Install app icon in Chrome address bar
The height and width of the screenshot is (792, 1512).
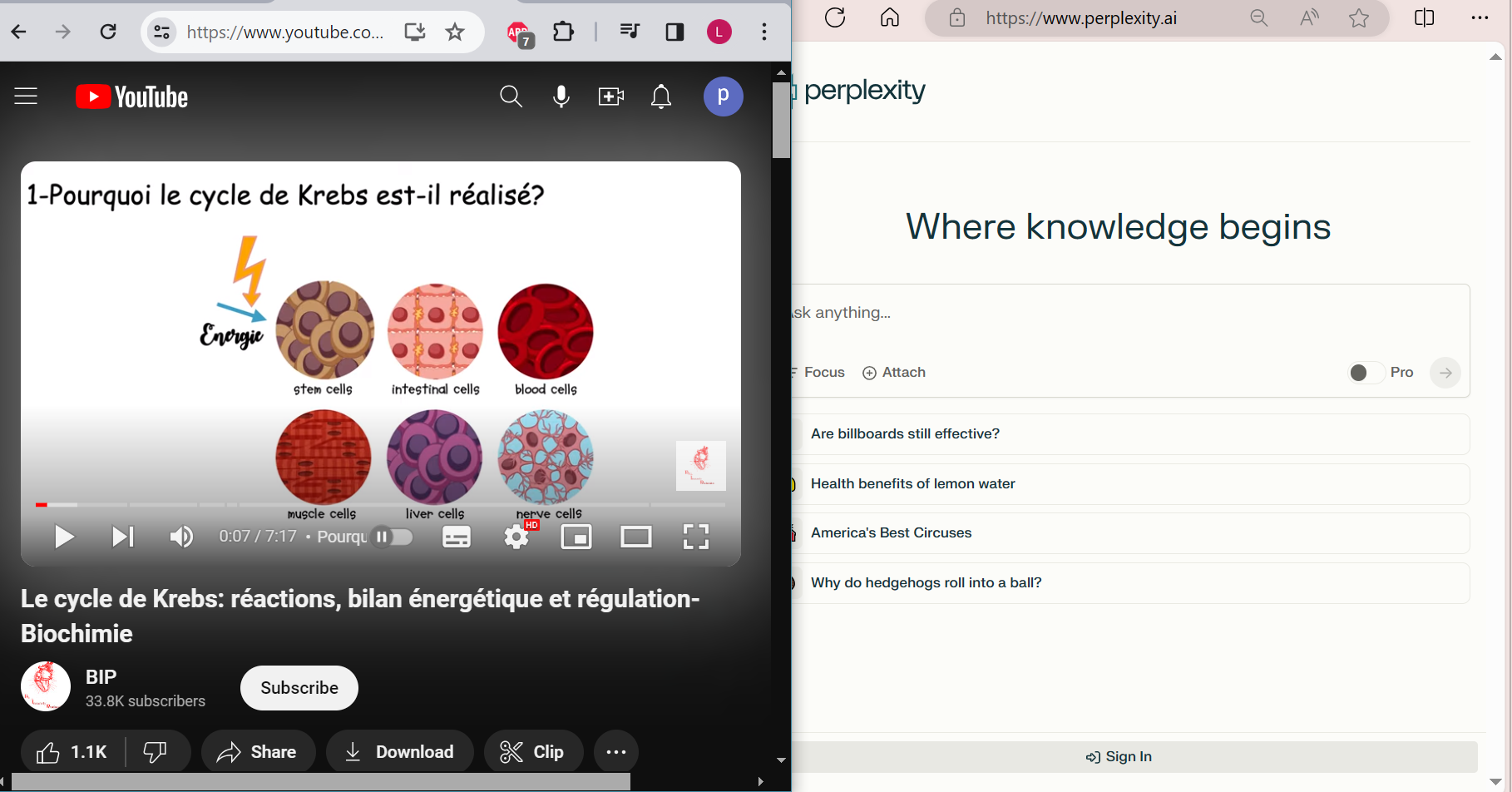pyautogui.click(x=414, y=32)
